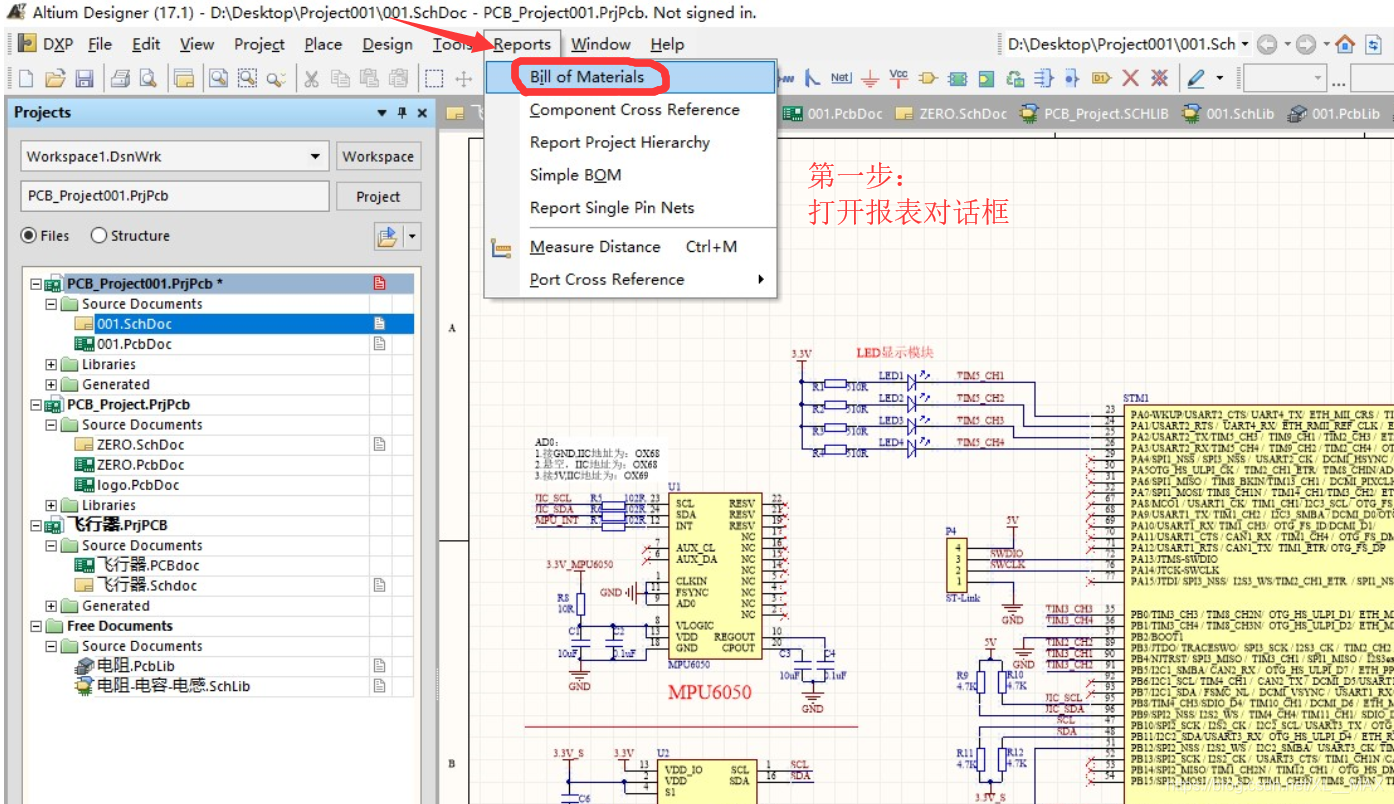
Task: Collapse the 飞行器.PrjPCB project node
Action: (35, 526)
